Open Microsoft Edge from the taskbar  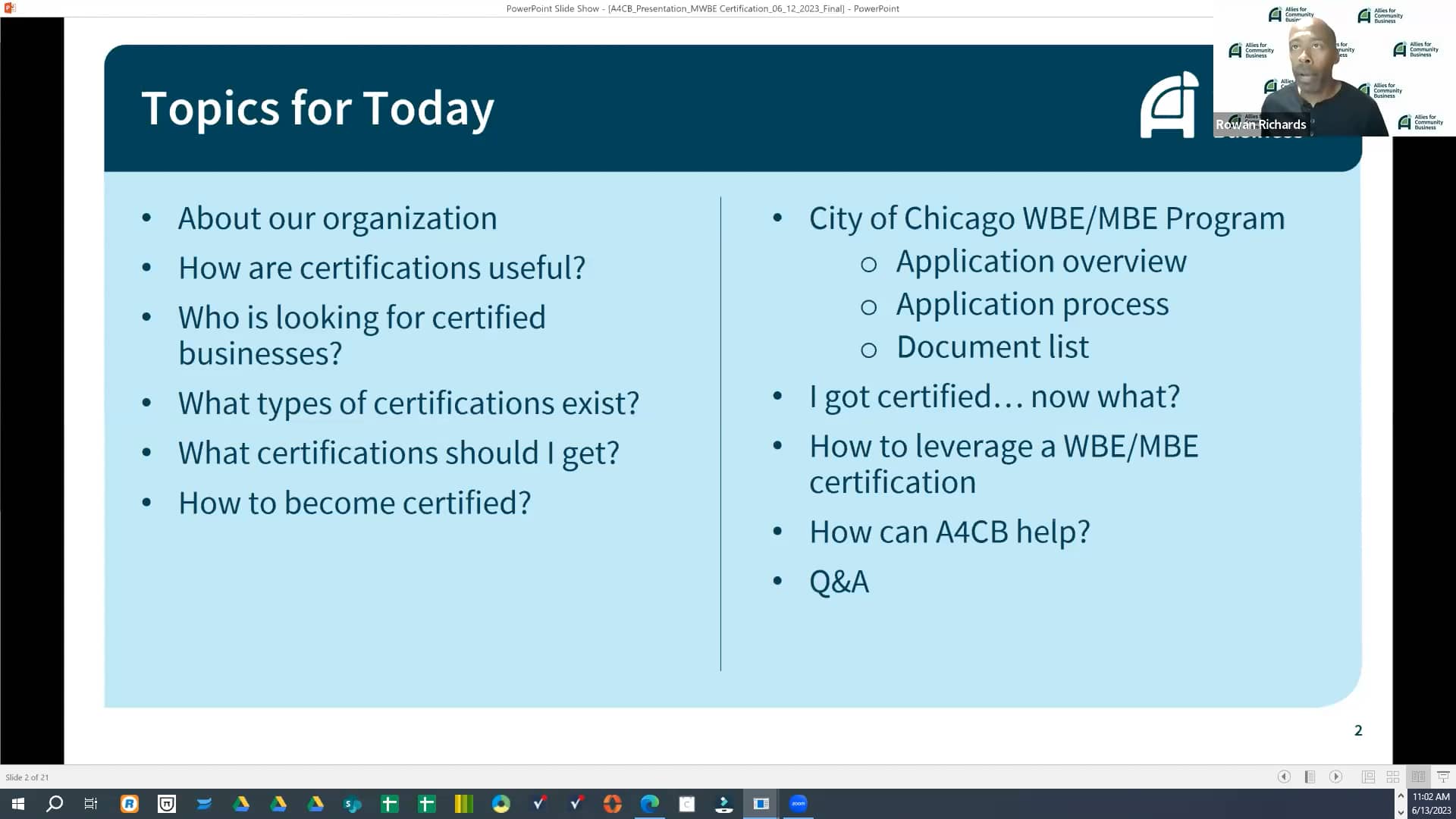650,803
